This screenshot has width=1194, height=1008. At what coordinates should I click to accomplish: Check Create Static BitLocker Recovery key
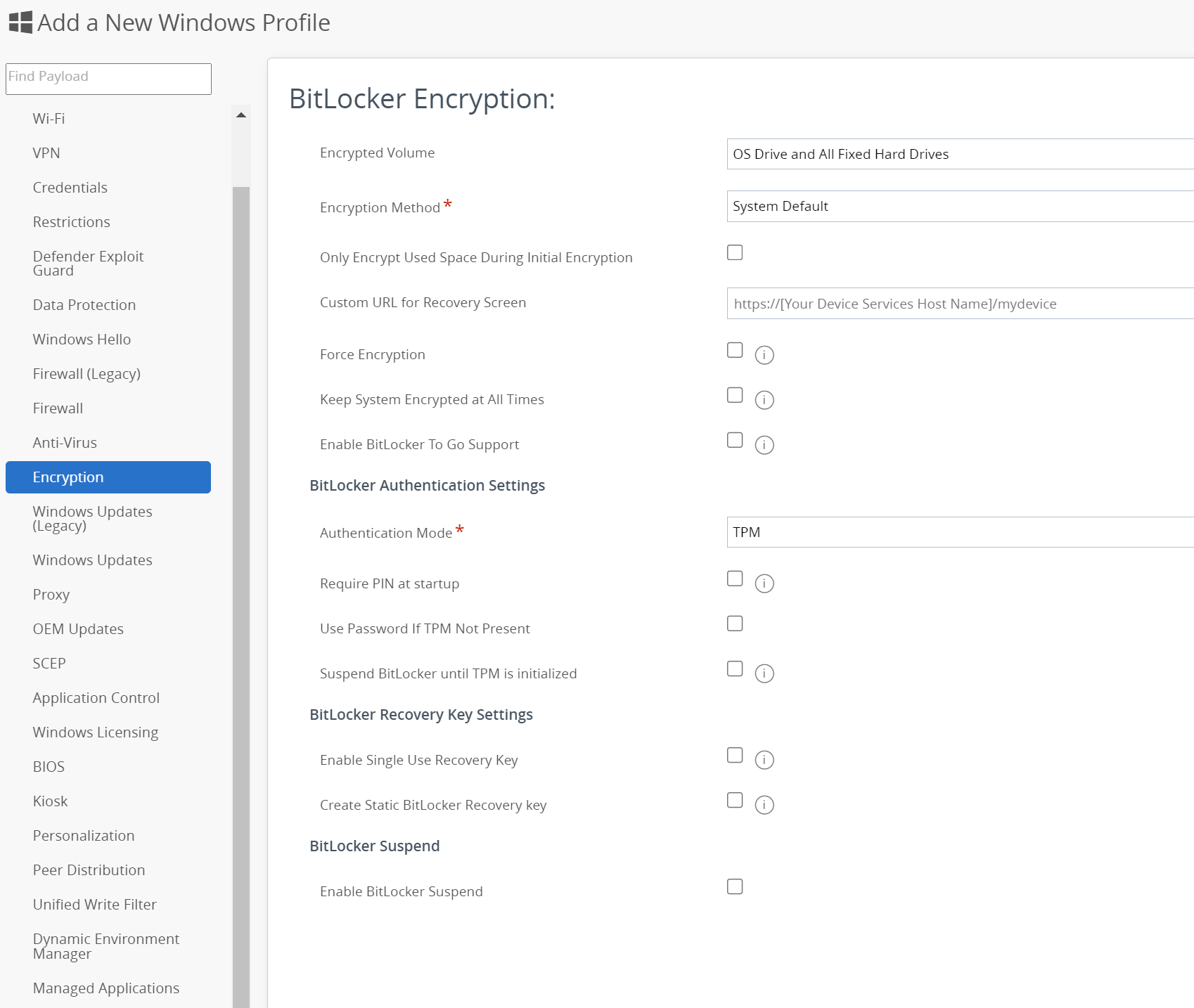tap(734, 801)
